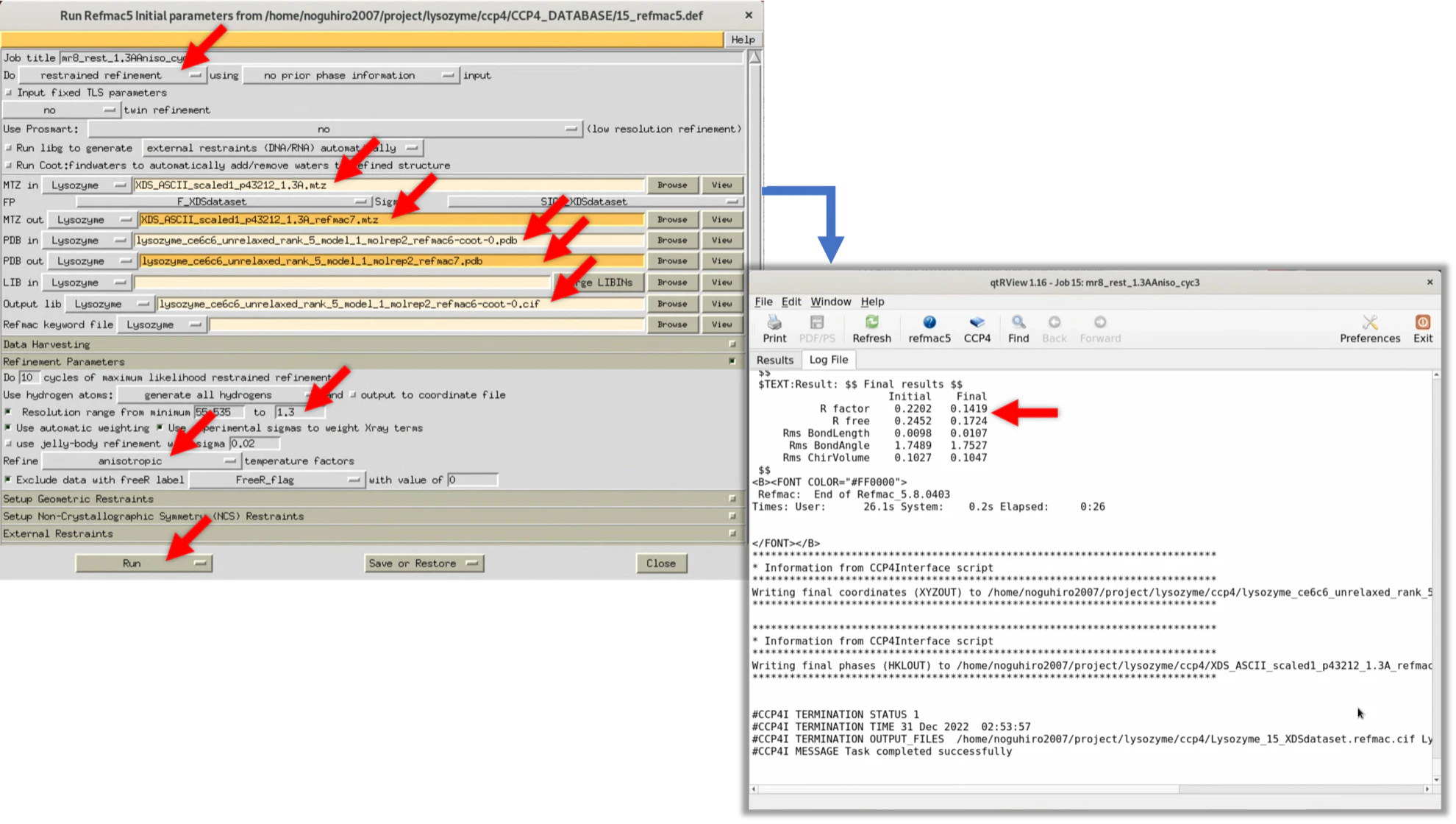Open Preferences tools icon

[1369, 322]
